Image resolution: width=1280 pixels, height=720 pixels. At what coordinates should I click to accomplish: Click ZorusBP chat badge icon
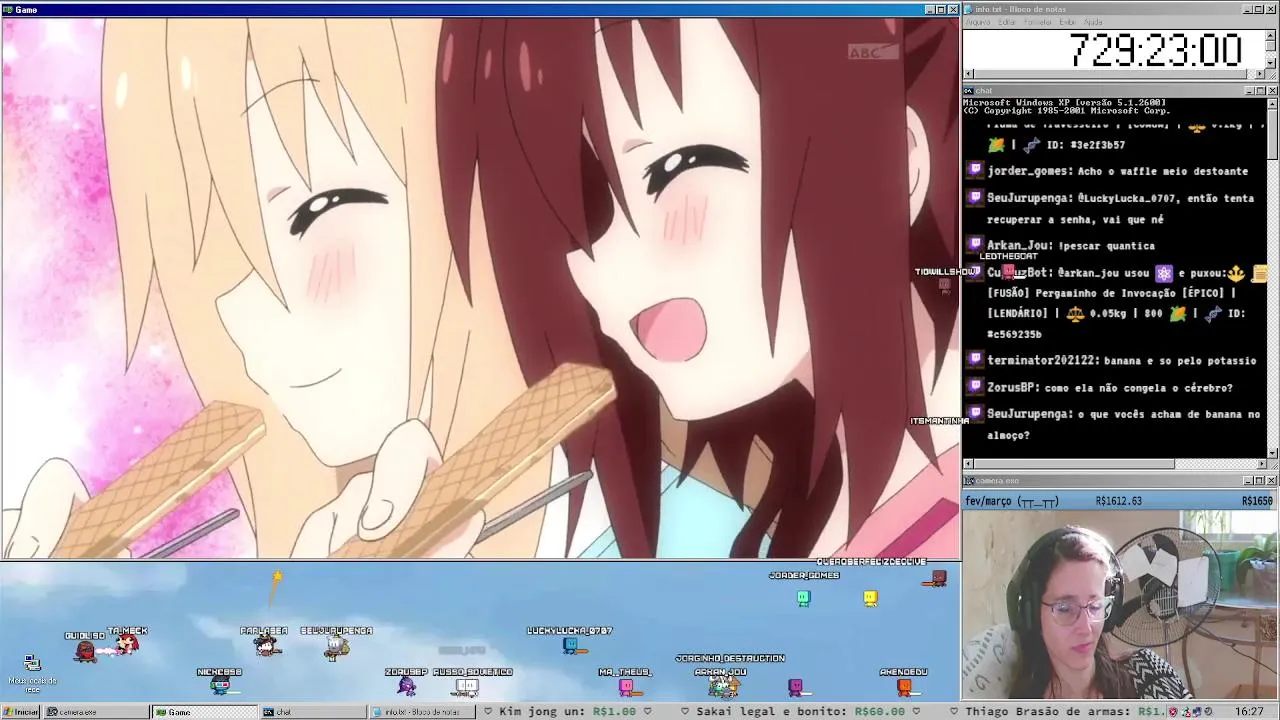(x=976, y=387)
